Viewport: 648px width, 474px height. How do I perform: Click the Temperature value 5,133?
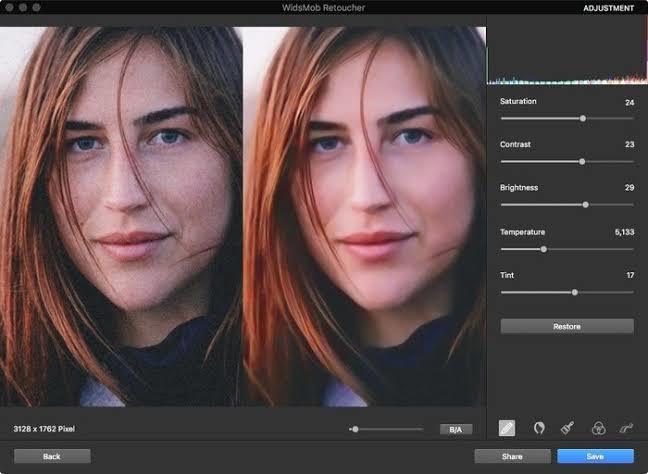624,232
